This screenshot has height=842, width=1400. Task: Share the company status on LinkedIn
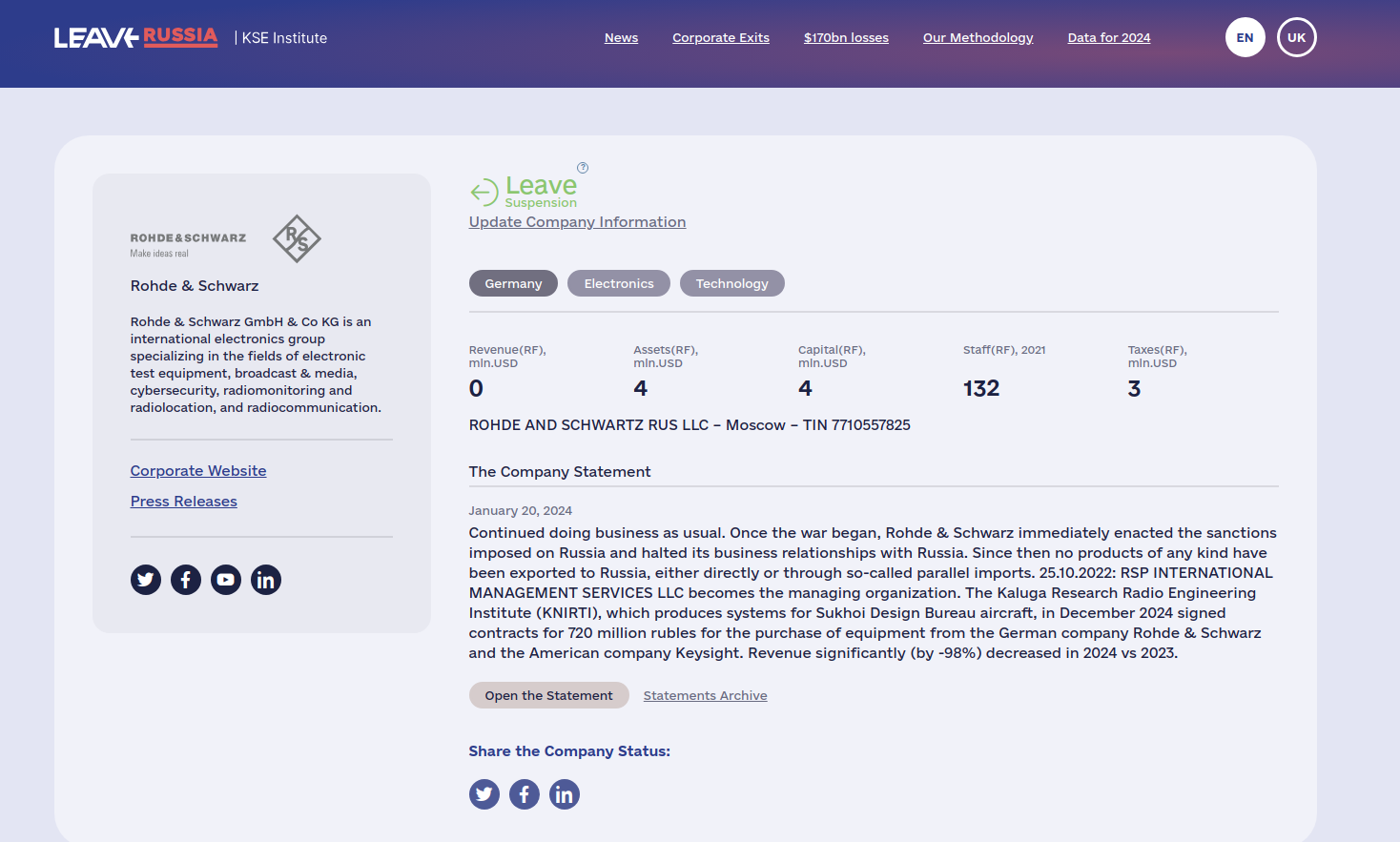(x=565, y=794)
